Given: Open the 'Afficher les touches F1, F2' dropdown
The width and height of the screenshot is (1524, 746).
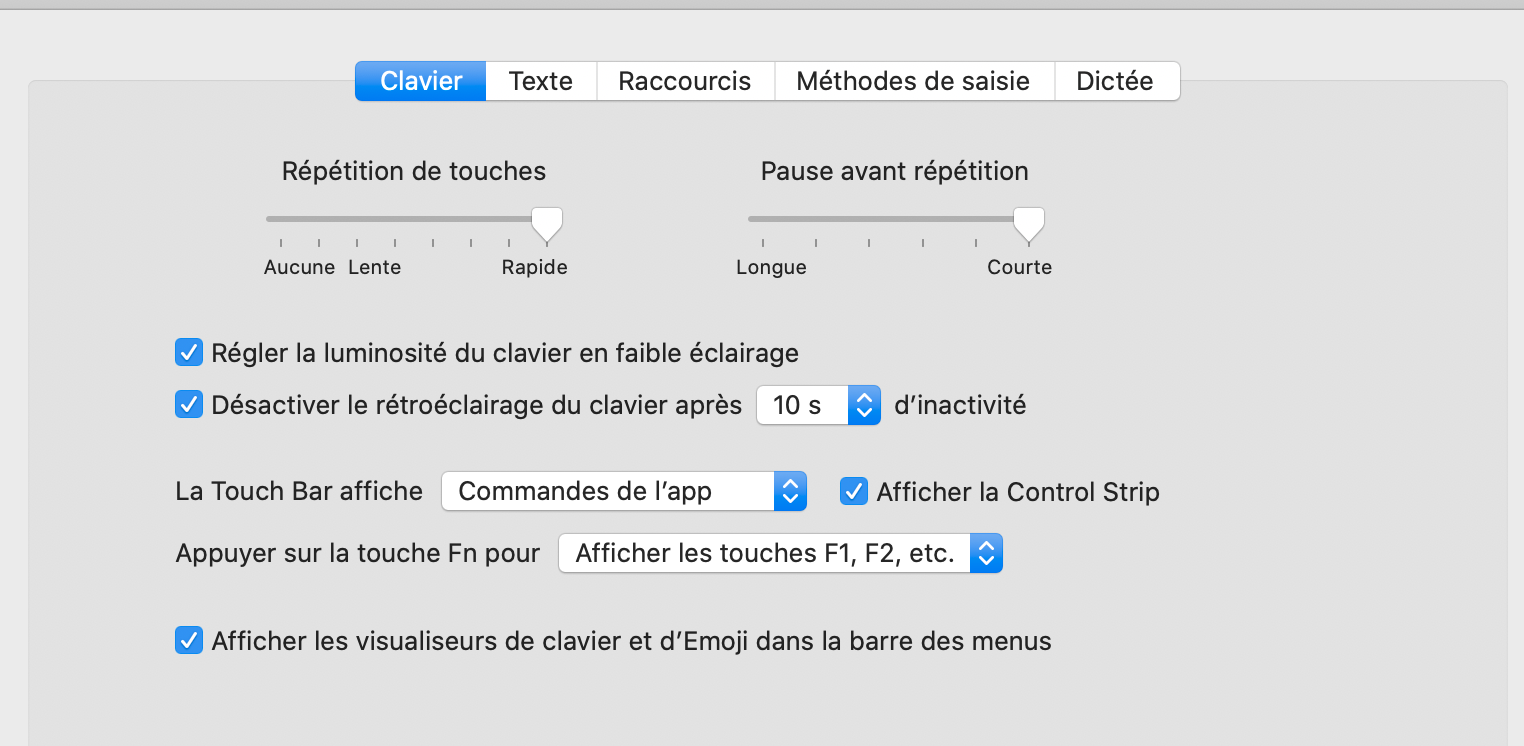Looking at the screenshot, I should (x=779, y=553).
